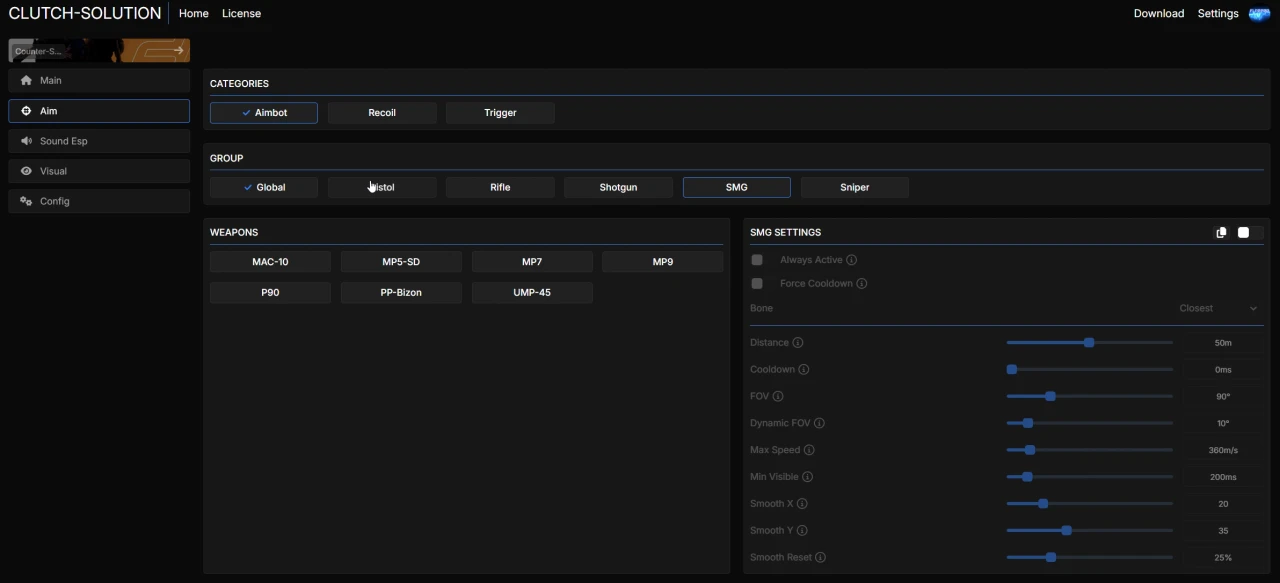Screen dimensions: 1280x583
Task: Click info icon next to Max Speed
Action: click(x=810, y=451)
